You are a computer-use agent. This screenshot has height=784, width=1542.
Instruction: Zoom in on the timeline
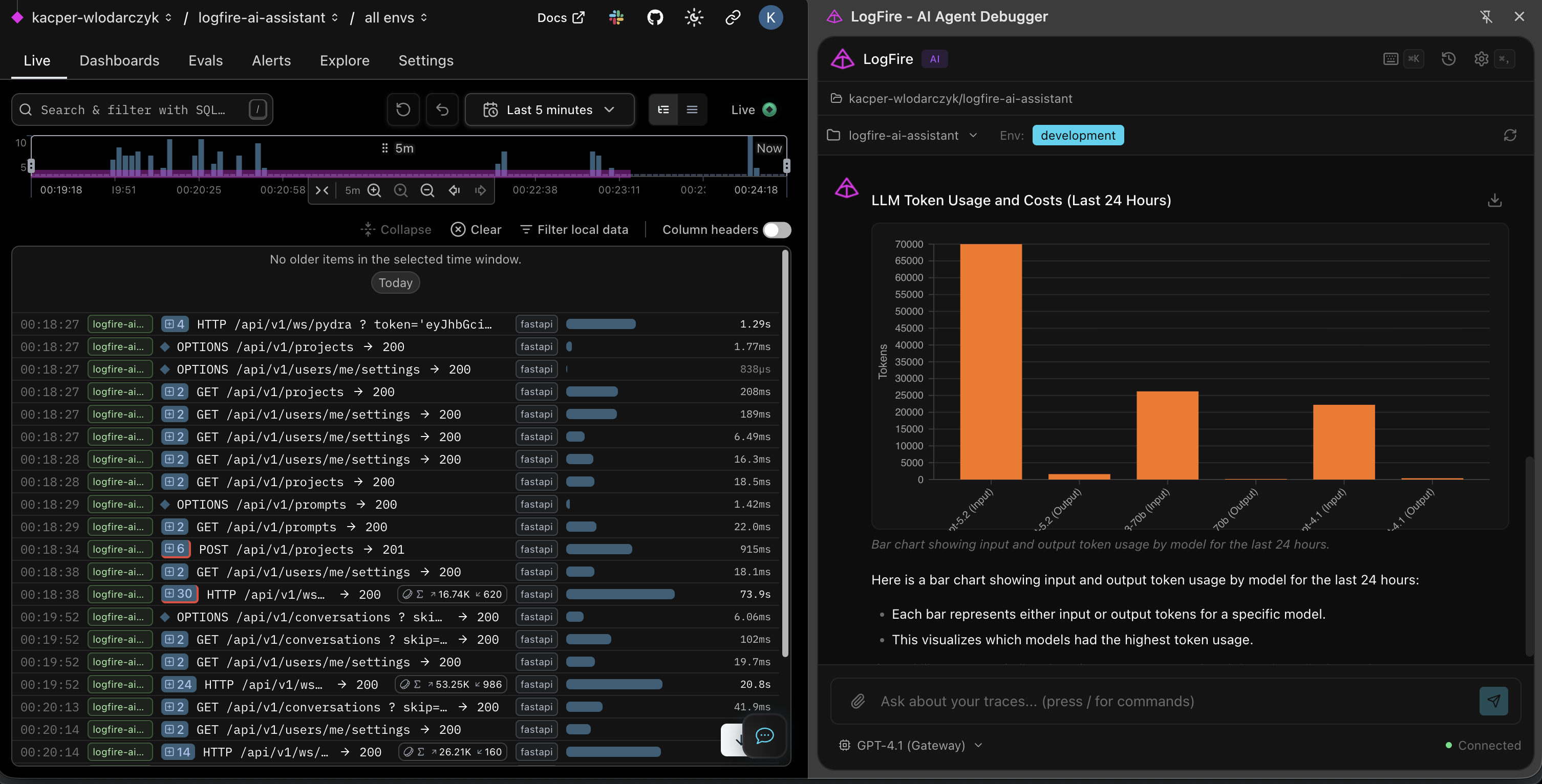374,190
